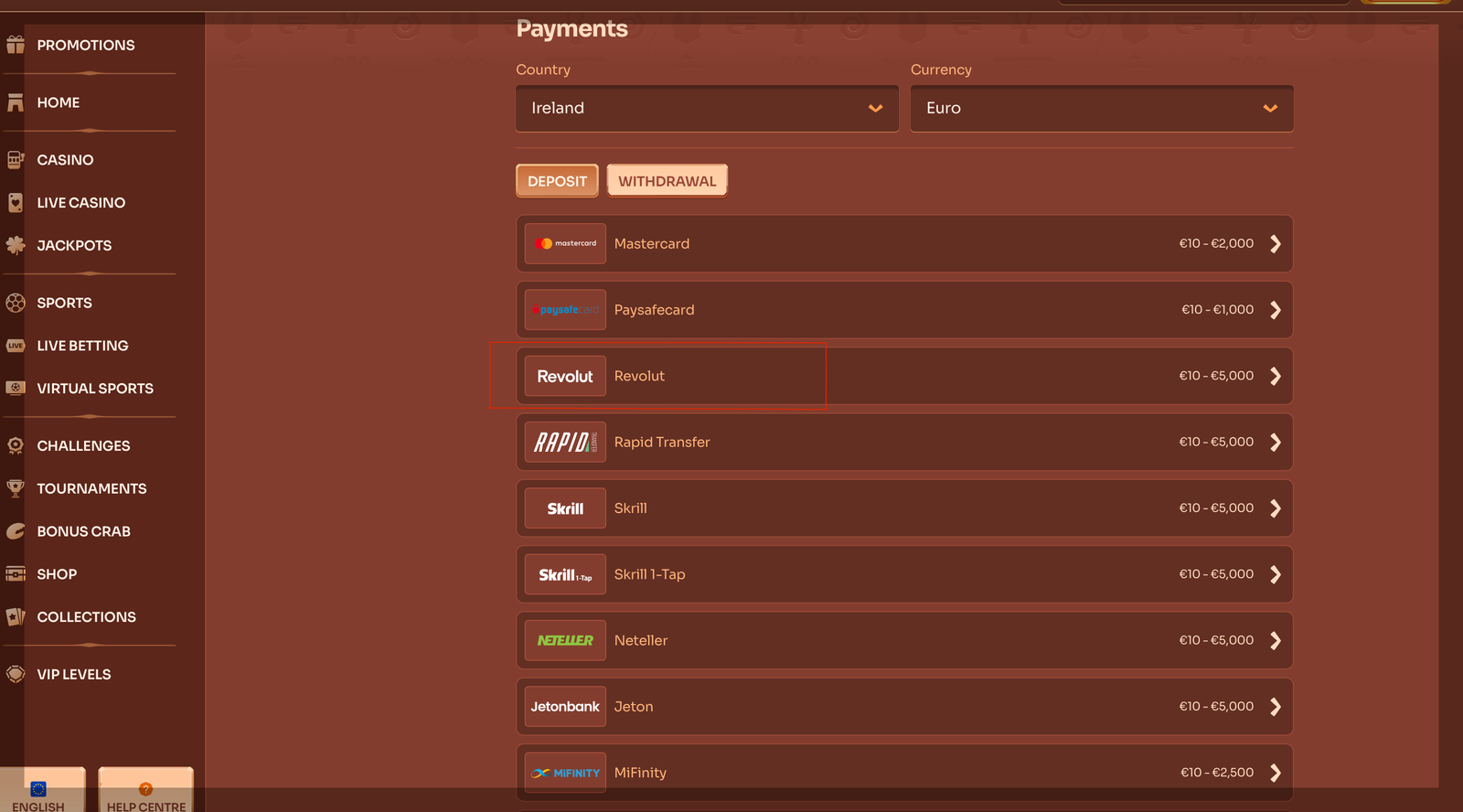
Task: Click the Sports ball icon
Action: 16,303
